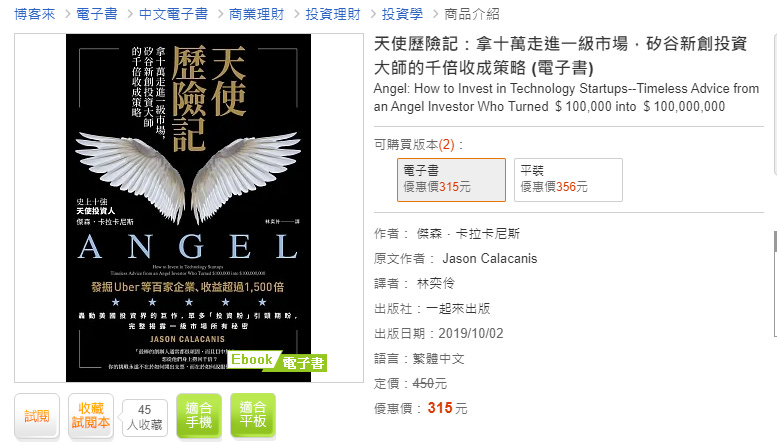Open the 商業理財 breadcrumb category
The height and width of the screenshot is (446, 777).
click(x=256, y=14)
